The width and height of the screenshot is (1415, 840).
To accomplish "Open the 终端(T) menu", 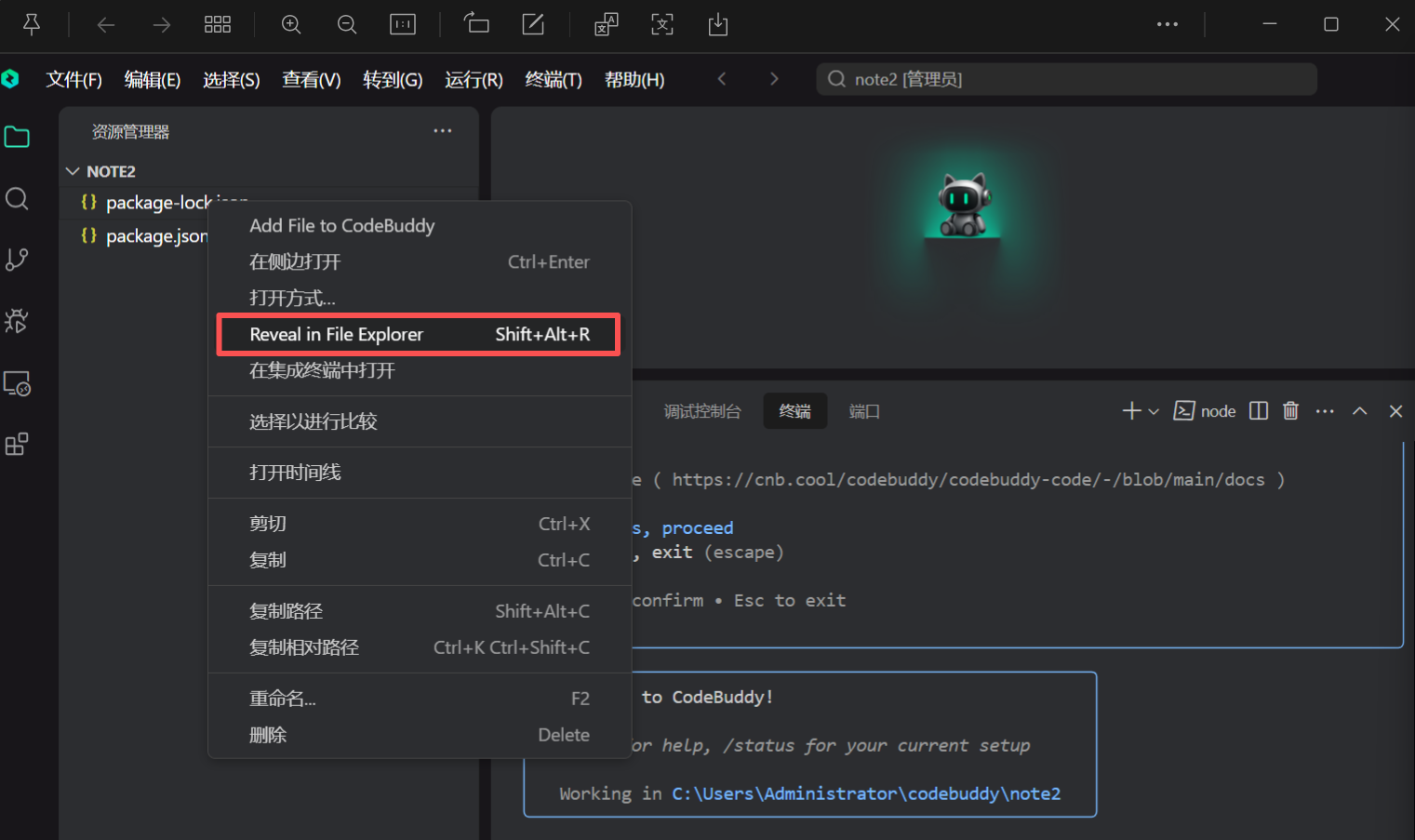I will point(554,80).
